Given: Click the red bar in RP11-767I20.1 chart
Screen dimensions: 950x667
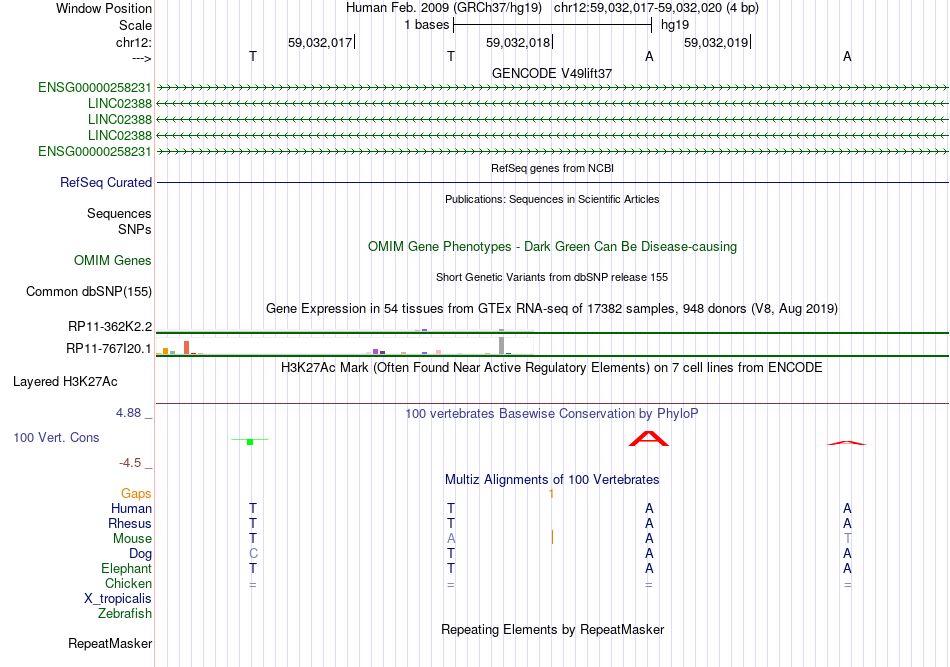Looking at the screenshot, I should (187, 348).
